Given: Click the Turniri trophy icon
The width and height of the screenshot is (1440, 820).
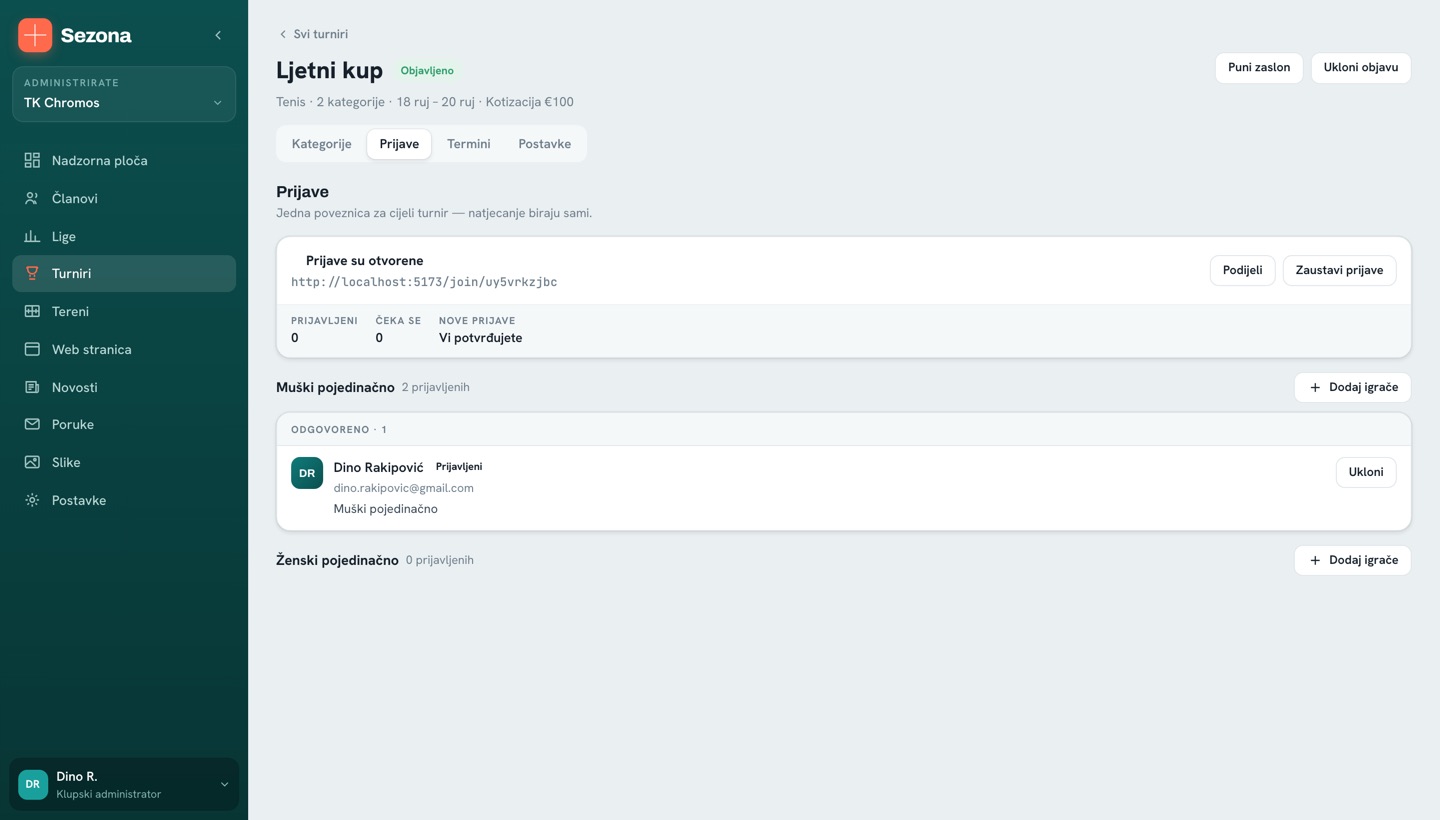Looking at the screenshot, I should coord(32,273).
